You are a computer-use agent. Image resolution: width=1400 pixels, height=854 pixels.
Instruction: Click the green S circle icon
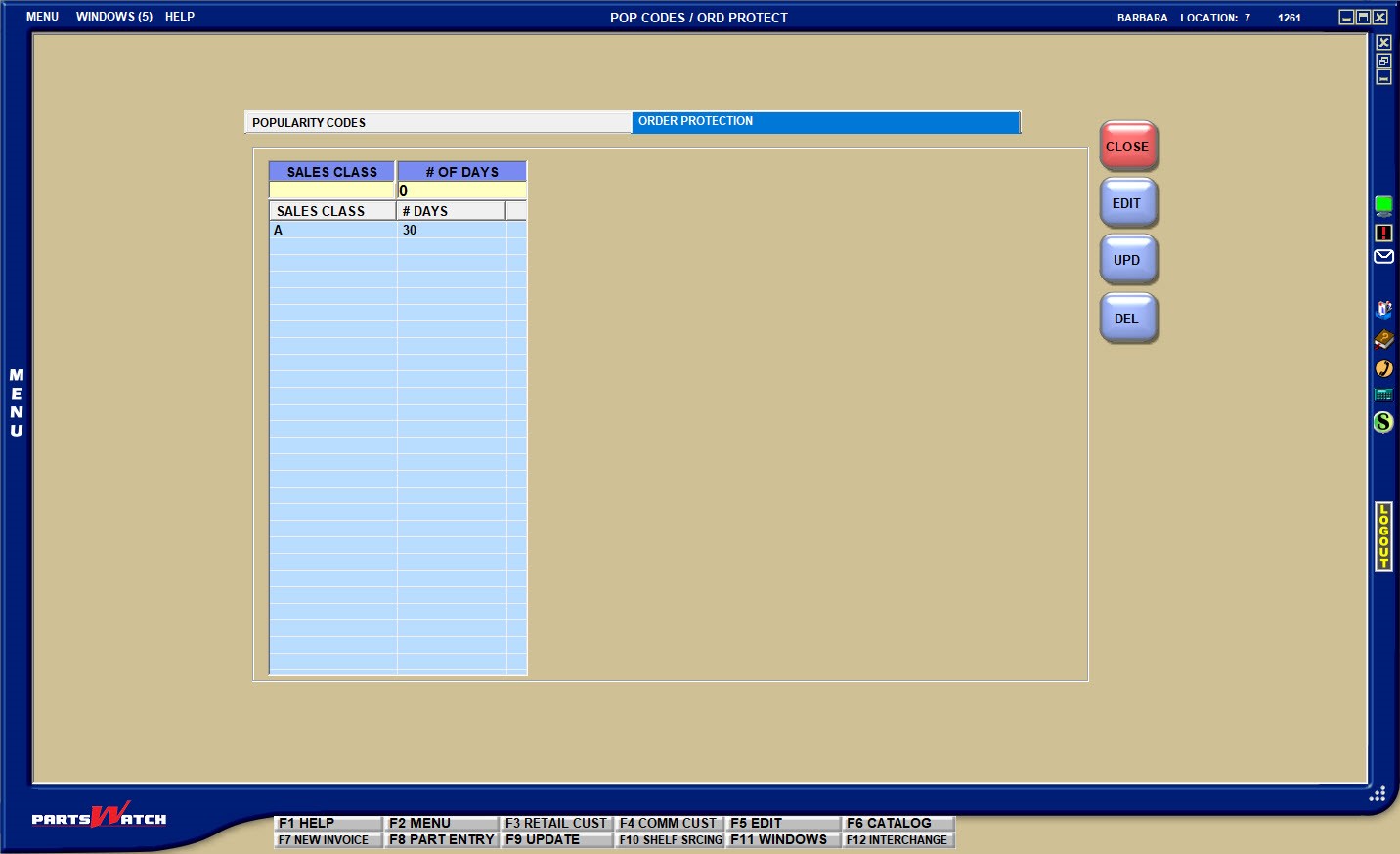point(1383,422)
